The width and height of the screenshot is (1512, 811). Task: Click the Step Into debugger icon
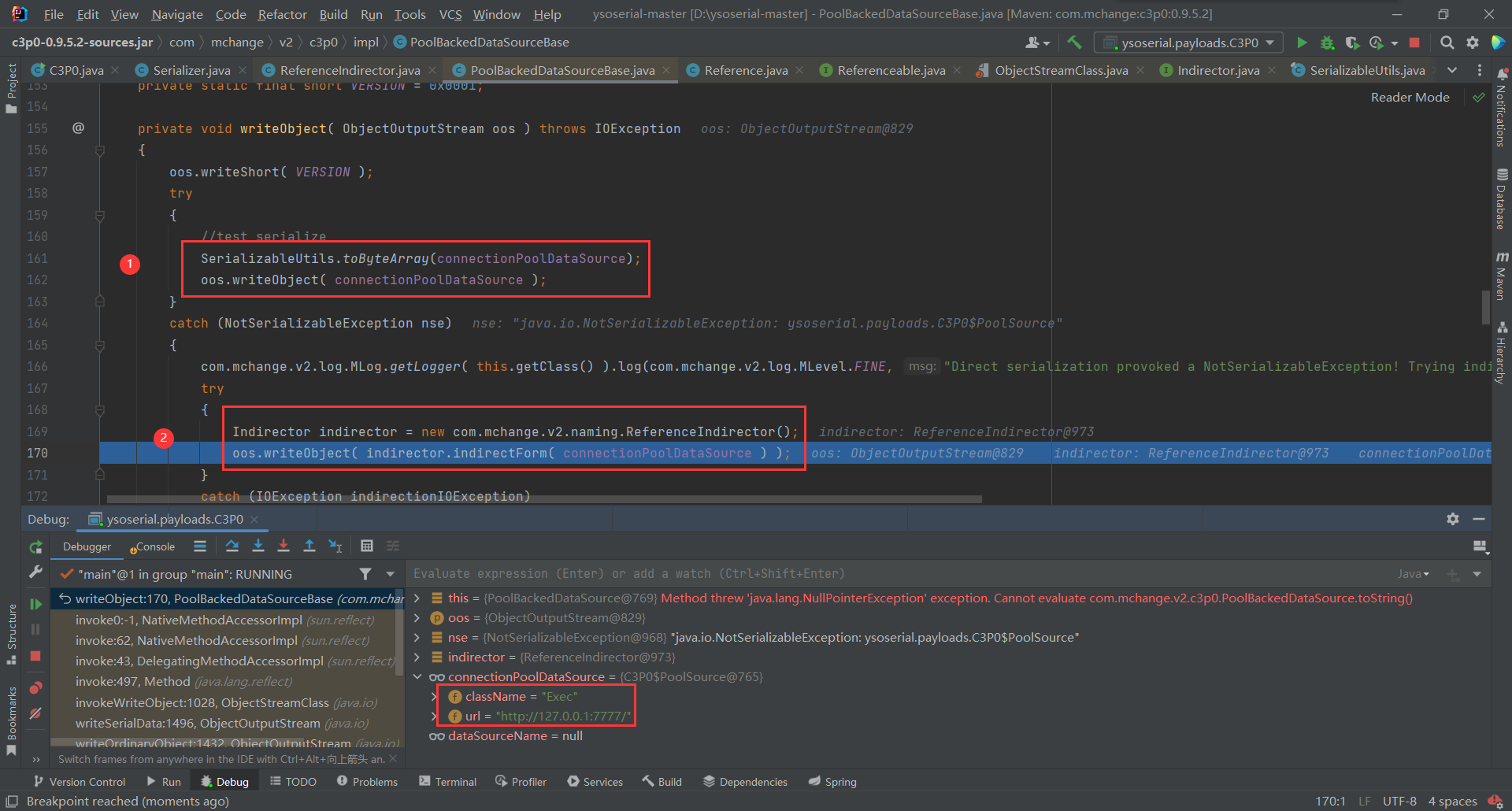click(258, 546)
